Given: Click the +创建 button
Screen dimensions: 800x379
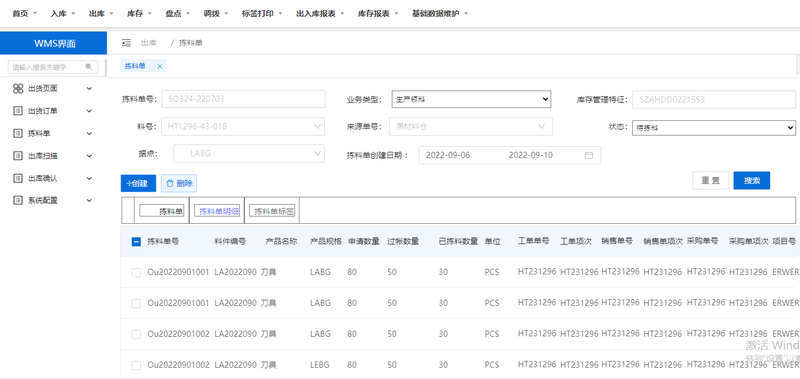Looking at the screenshot, I should pyautogui.click(x=138, y=184).
